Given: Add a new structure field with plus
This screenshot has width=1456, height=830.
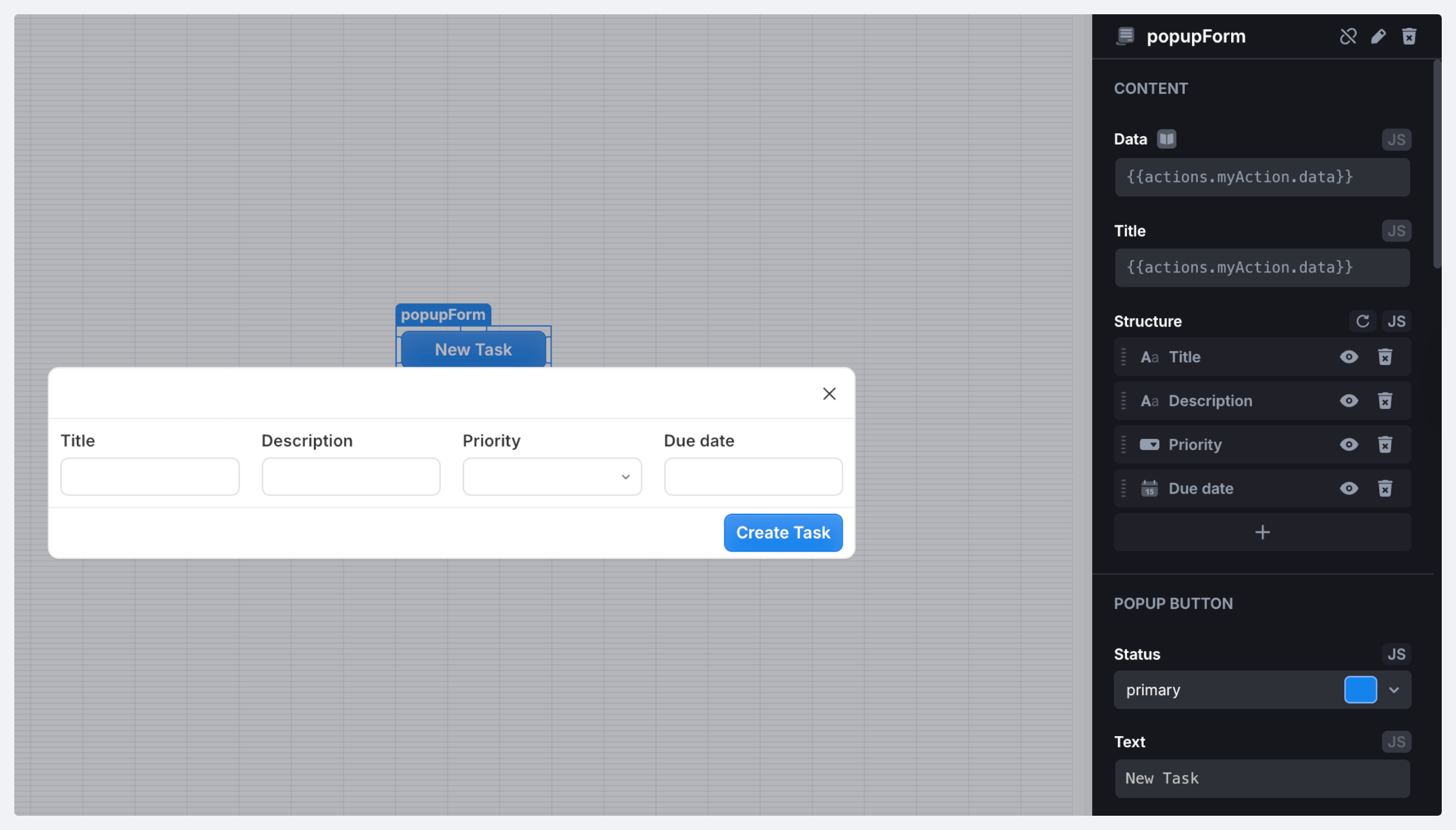Looking at the screenshot, I should pos(1262,532).
